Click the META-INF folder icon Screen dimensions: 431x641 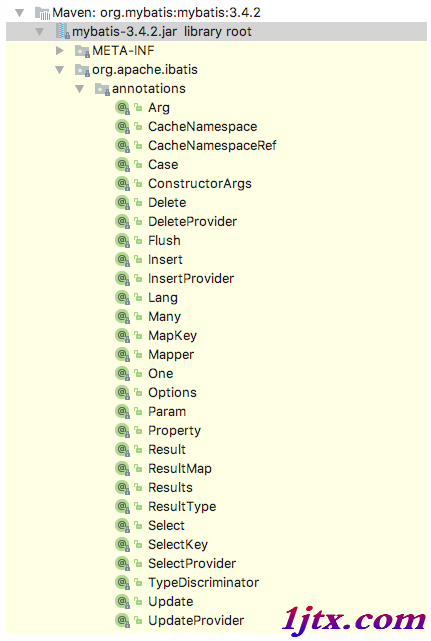pyautogui.click(x=82, y=51)
